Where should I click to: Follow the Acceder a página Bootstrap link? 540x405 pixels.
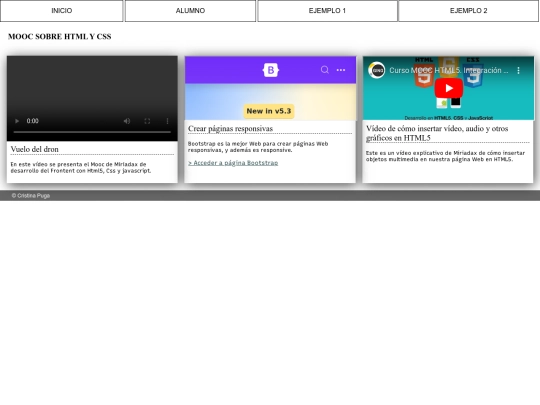click(233, 163)
